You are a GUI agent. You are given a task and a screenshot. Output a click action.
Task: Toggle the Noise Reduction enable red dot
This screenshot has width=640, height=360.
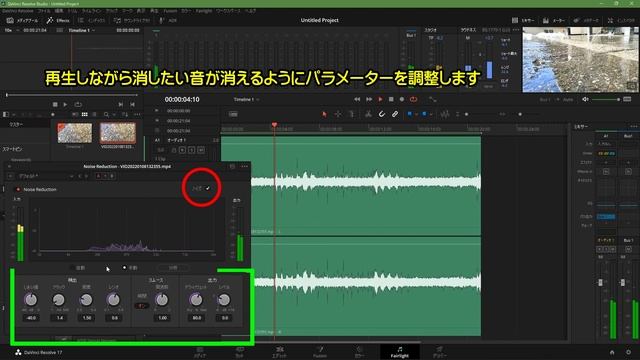click(x=18, y=189)
